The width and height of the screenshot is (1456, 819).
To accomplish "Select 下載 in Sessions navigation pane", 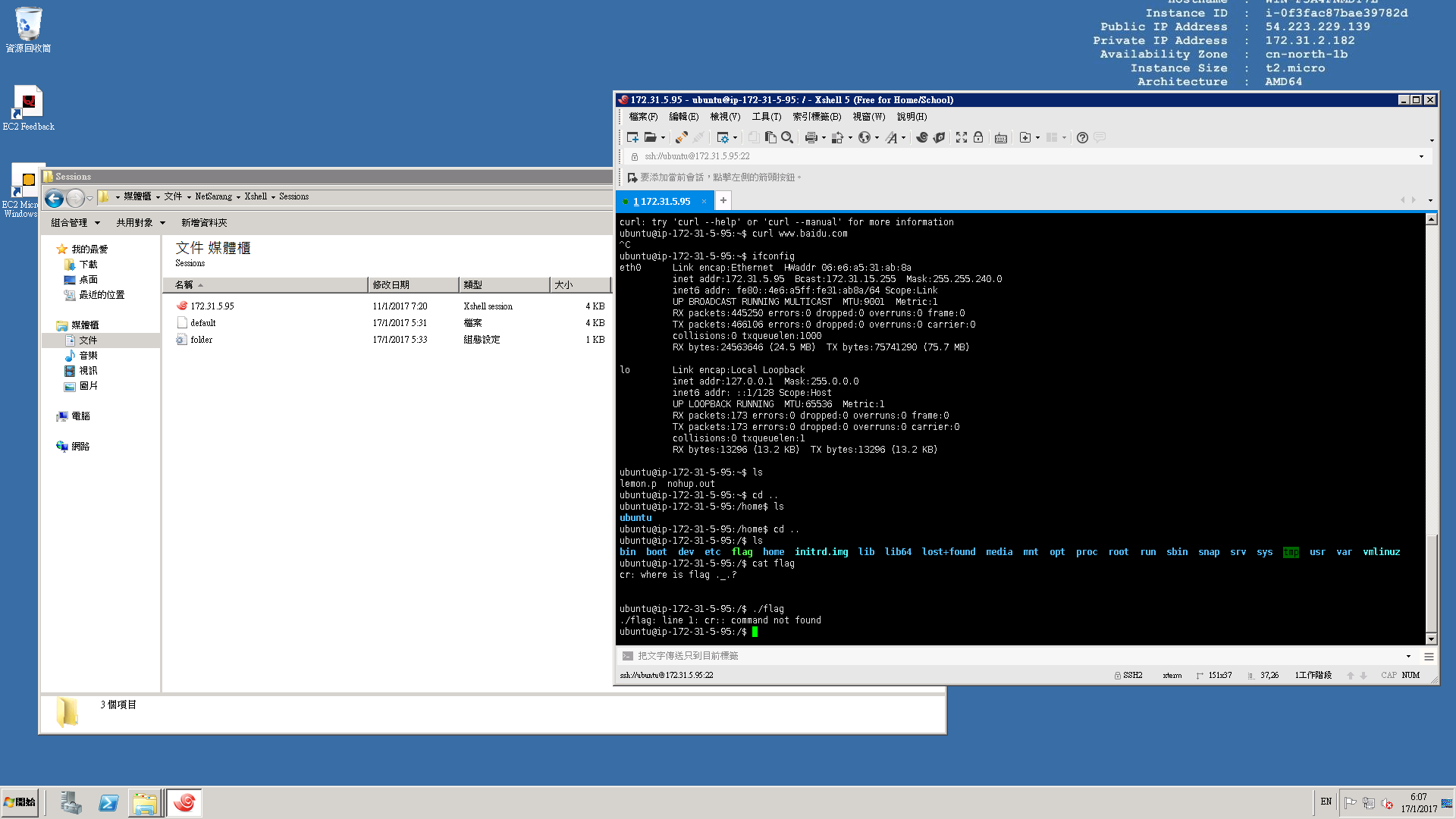I will [x=88, y=265].
